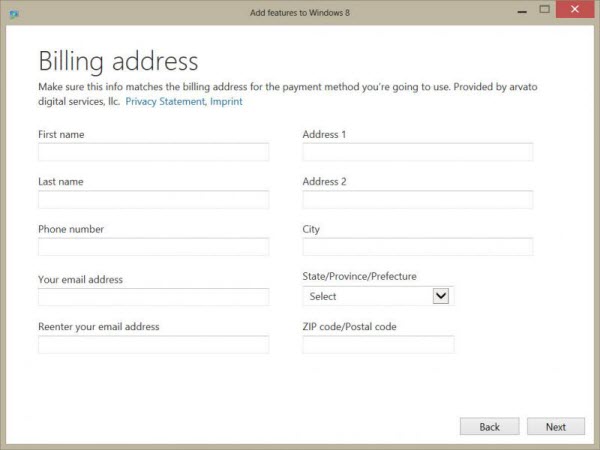Click the Select state combo box
Image resolution: width=600 pixels, height=450 pixels.
(x=378, y=296)
